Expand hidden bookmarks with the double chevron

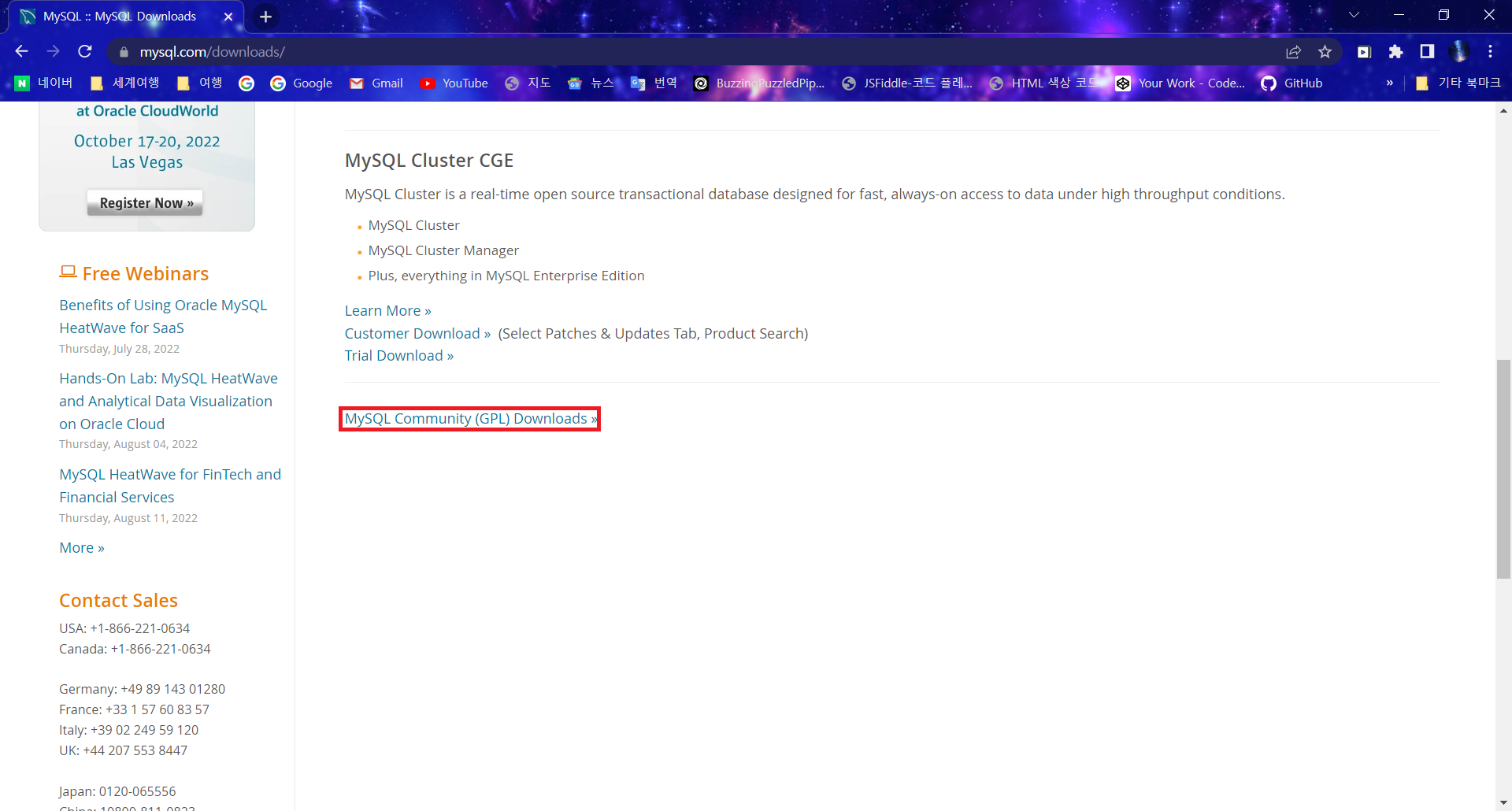tap(1389, 83)
